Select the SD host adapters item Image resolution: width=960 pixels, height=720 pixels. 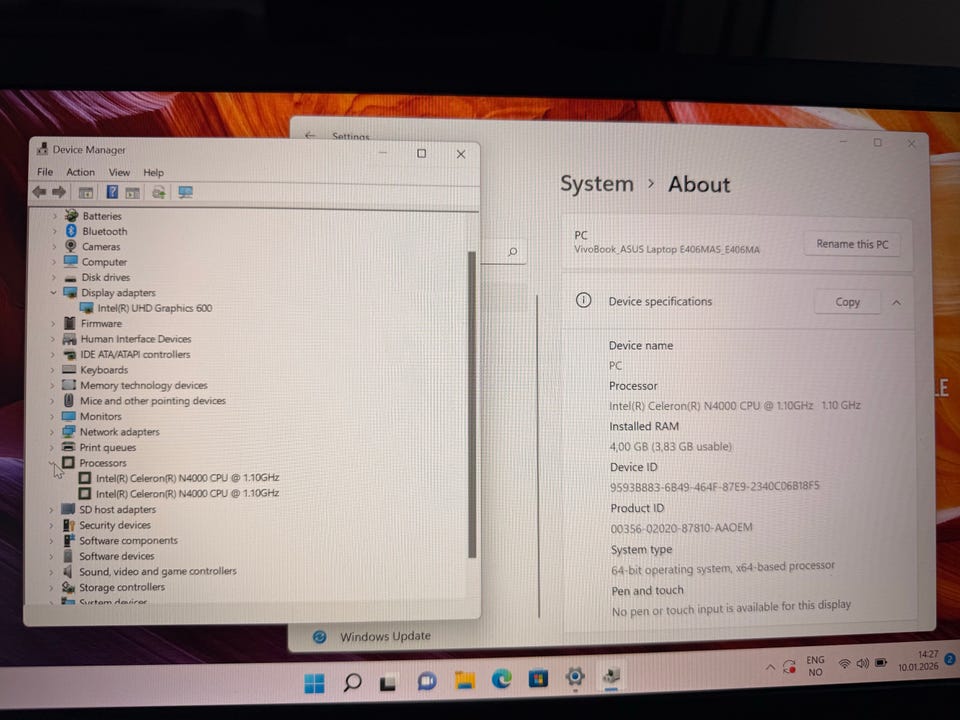pyautogui.click(x=118, y=509)
